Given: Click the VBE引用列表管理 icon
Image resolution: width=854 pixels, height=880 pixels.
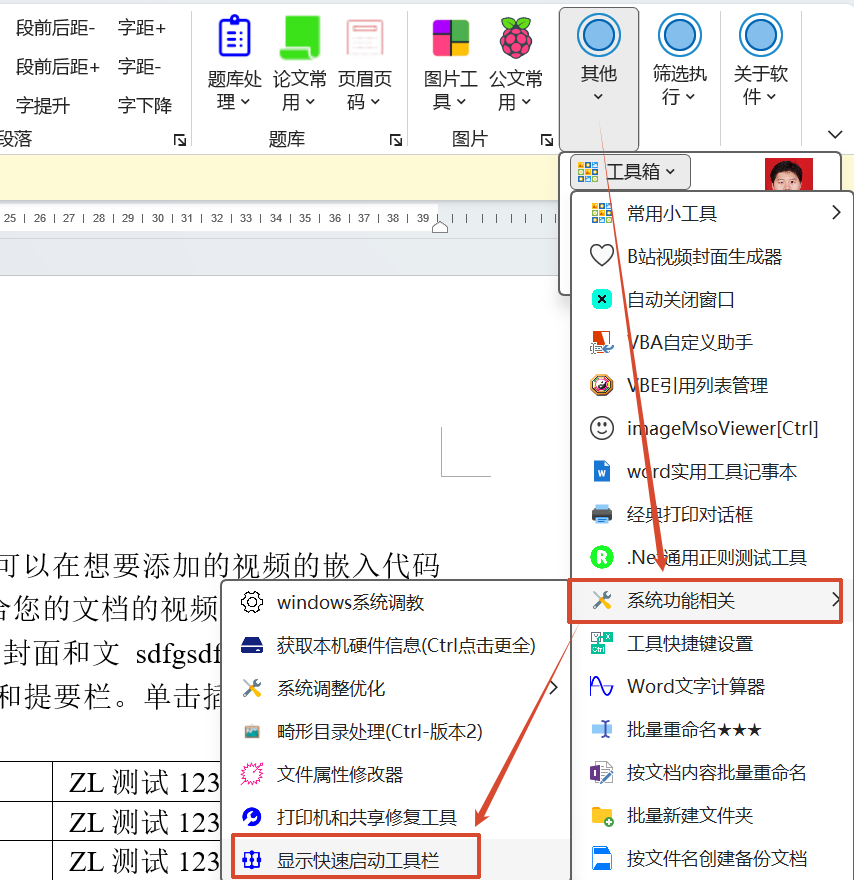Looking at the screenshot, I should pyautogui.click(x=602, y=385).
